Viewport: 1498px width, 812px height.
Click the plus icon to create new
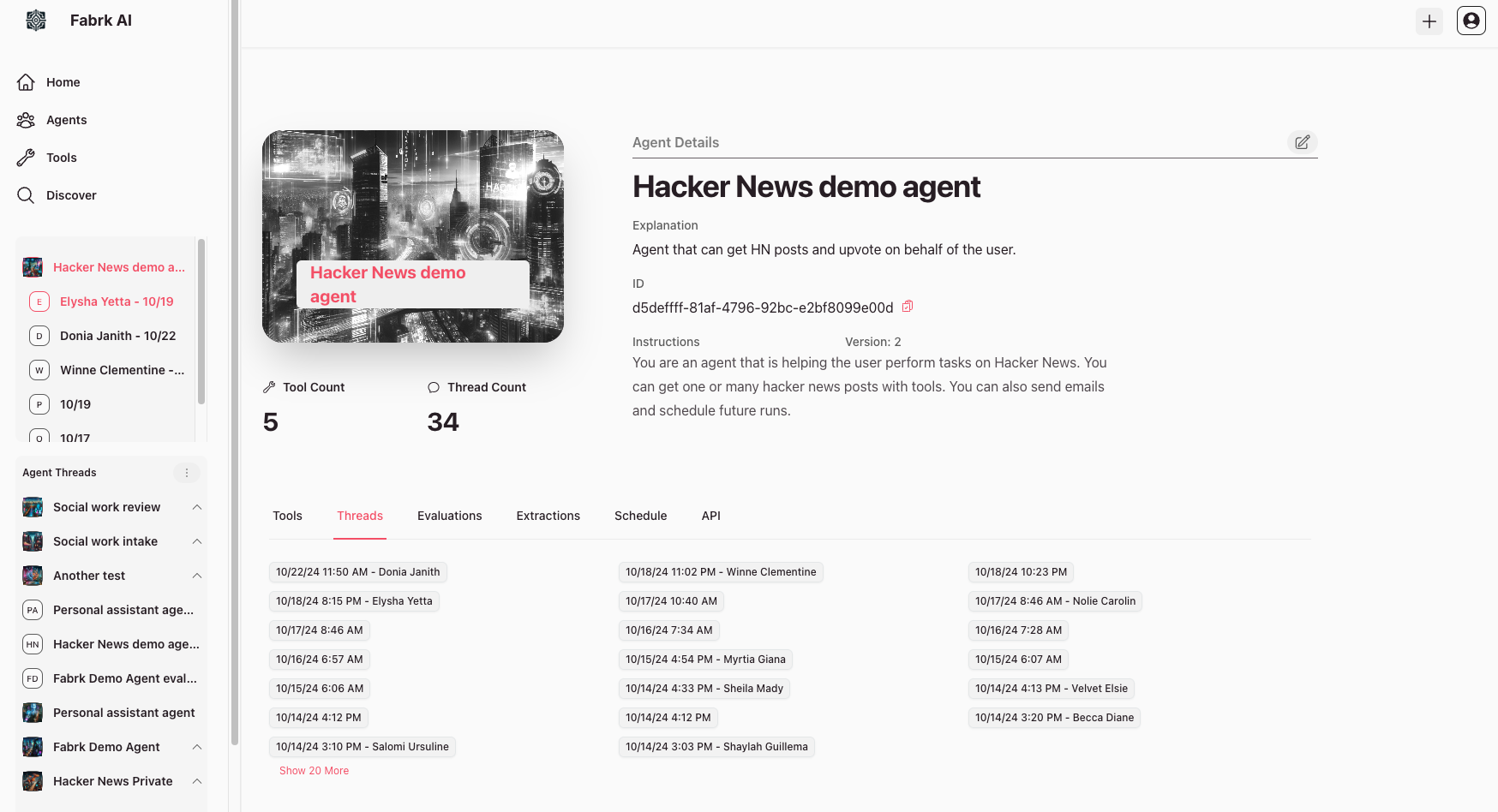[x=1429, y=21]
